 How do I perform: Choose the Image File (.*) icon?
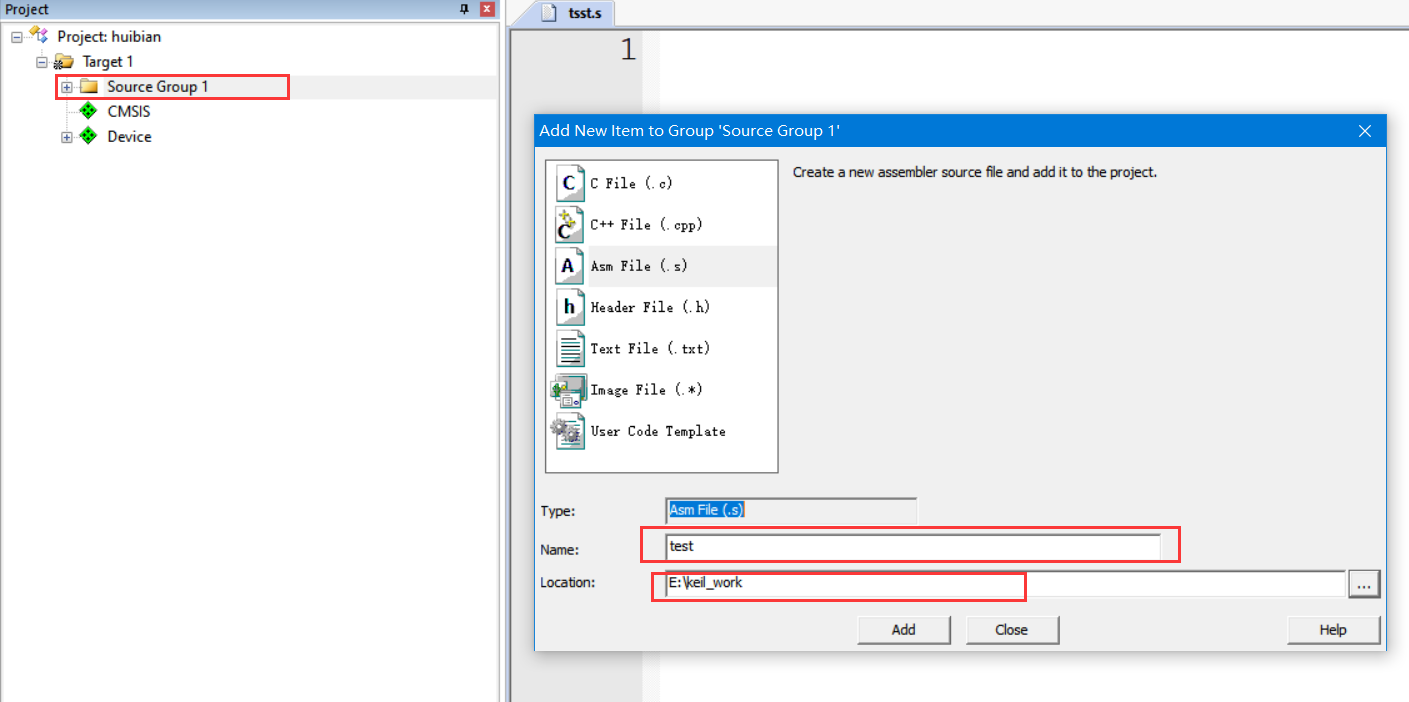[569, 390]
